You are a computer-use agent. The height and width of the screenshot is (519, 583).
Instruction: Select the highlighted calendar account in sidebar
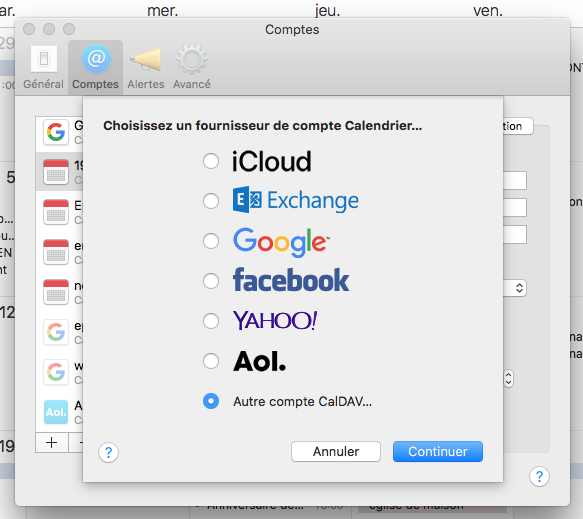tap(59, 172)
